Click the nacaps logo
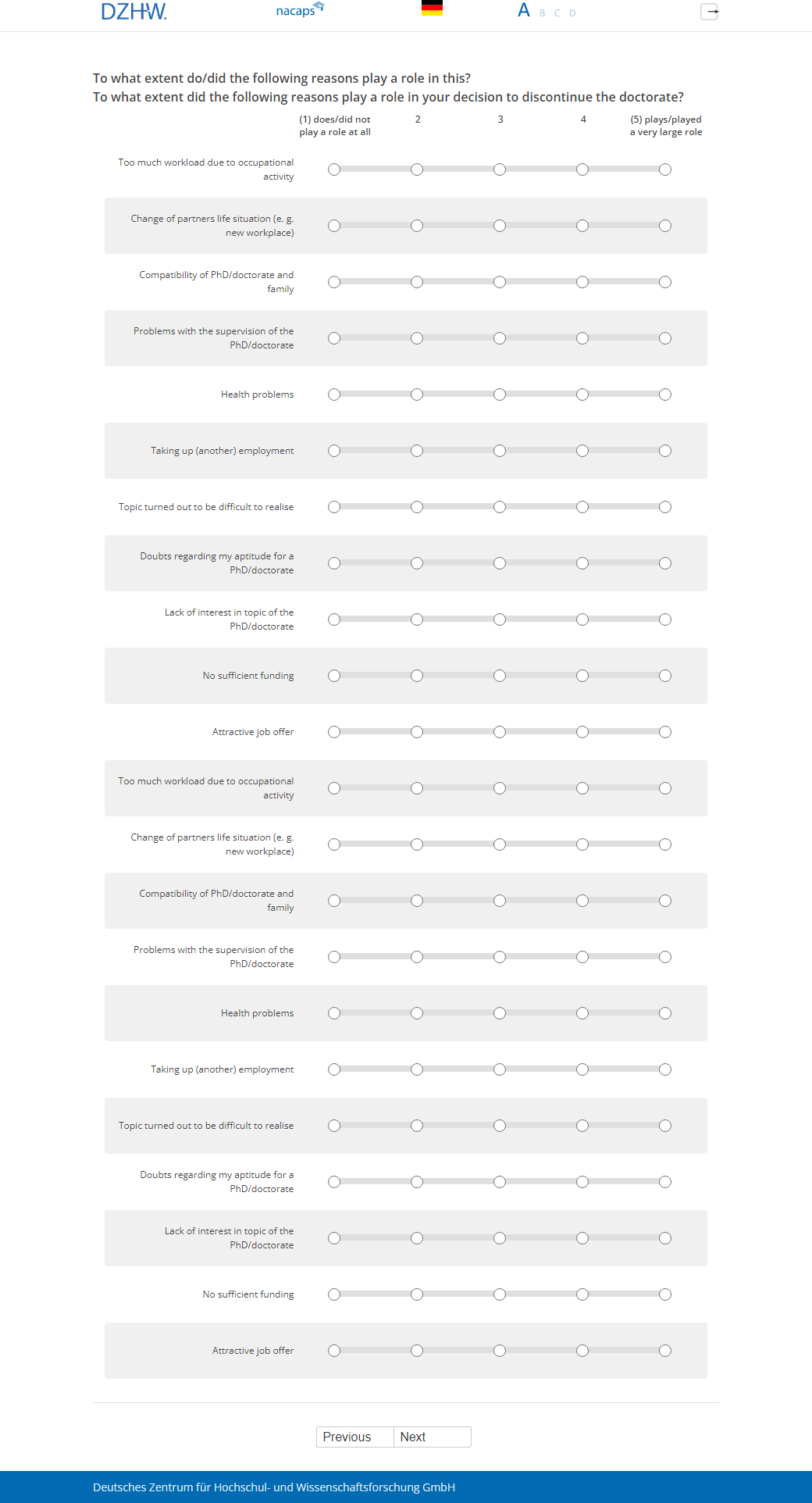 tap(299, 11)
